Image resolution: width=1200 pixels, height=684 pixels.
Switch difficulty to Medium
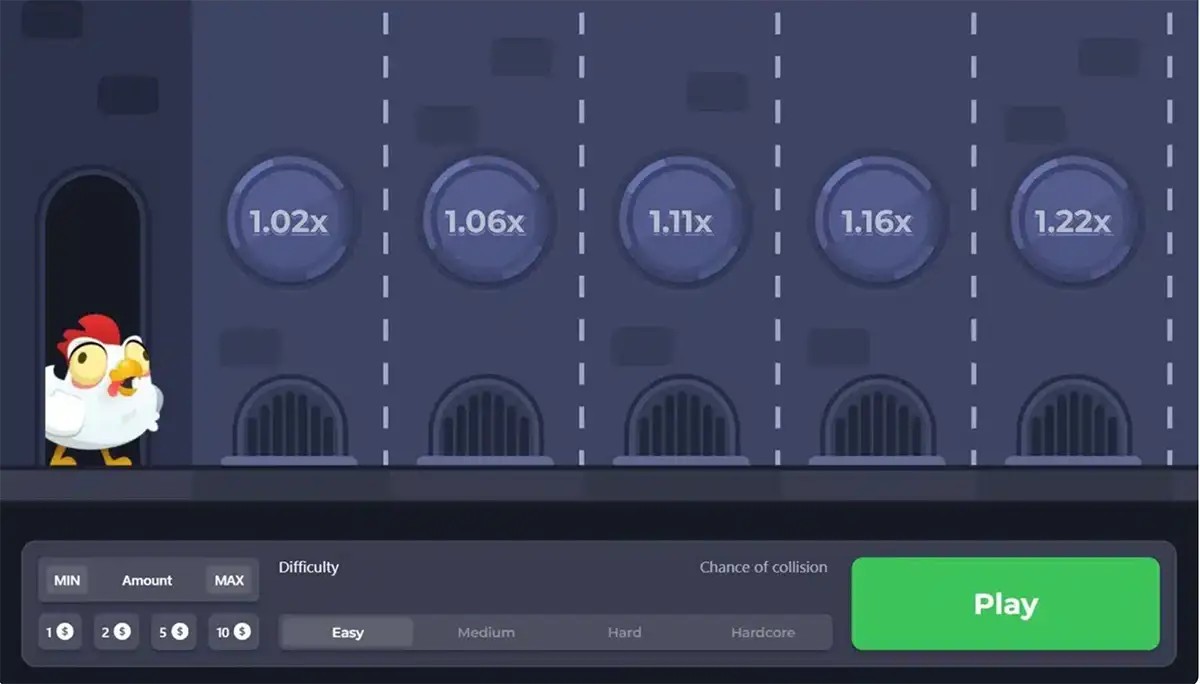click(x=486, y=632)
